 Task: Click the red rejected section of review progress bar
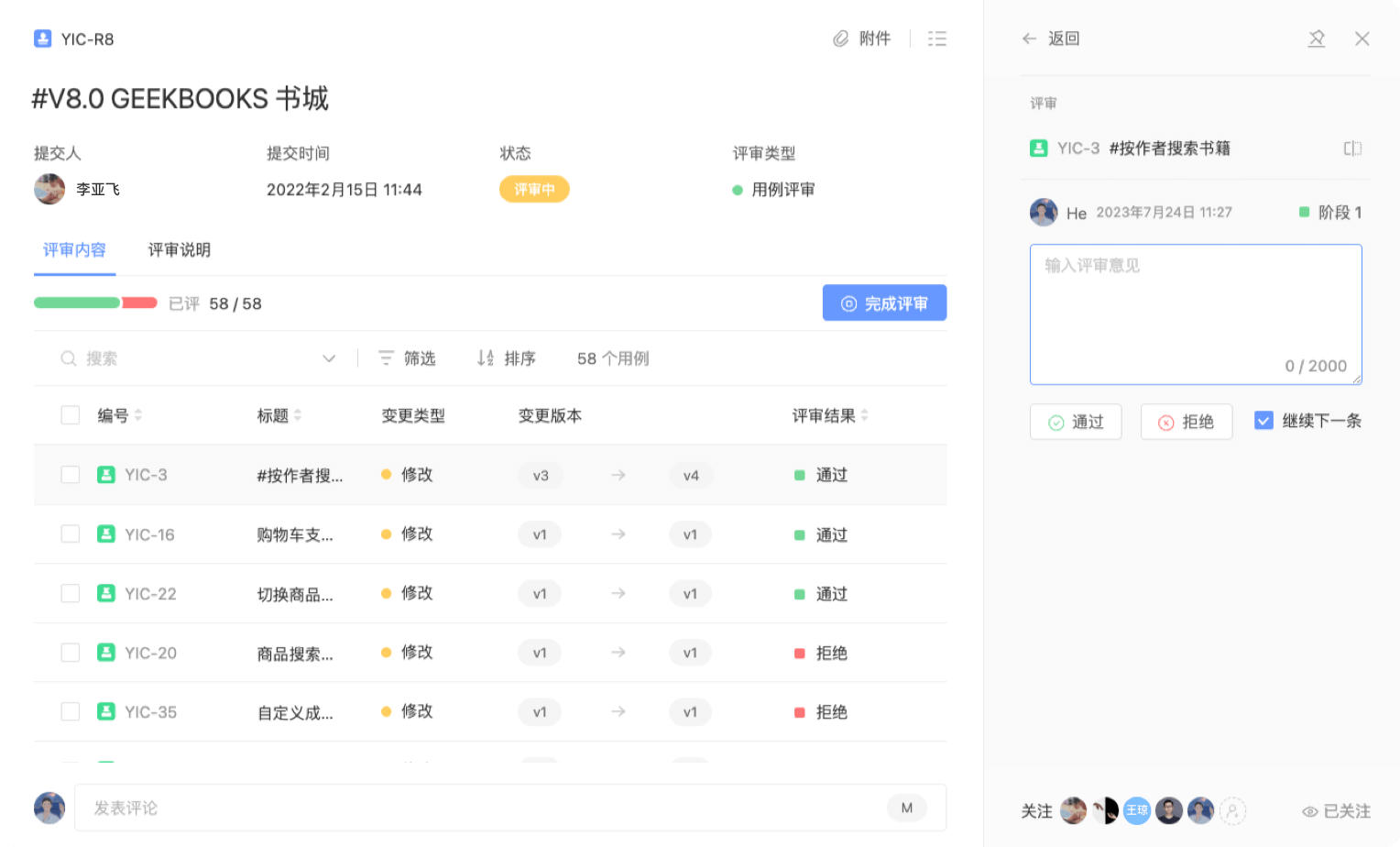(139, 302)
